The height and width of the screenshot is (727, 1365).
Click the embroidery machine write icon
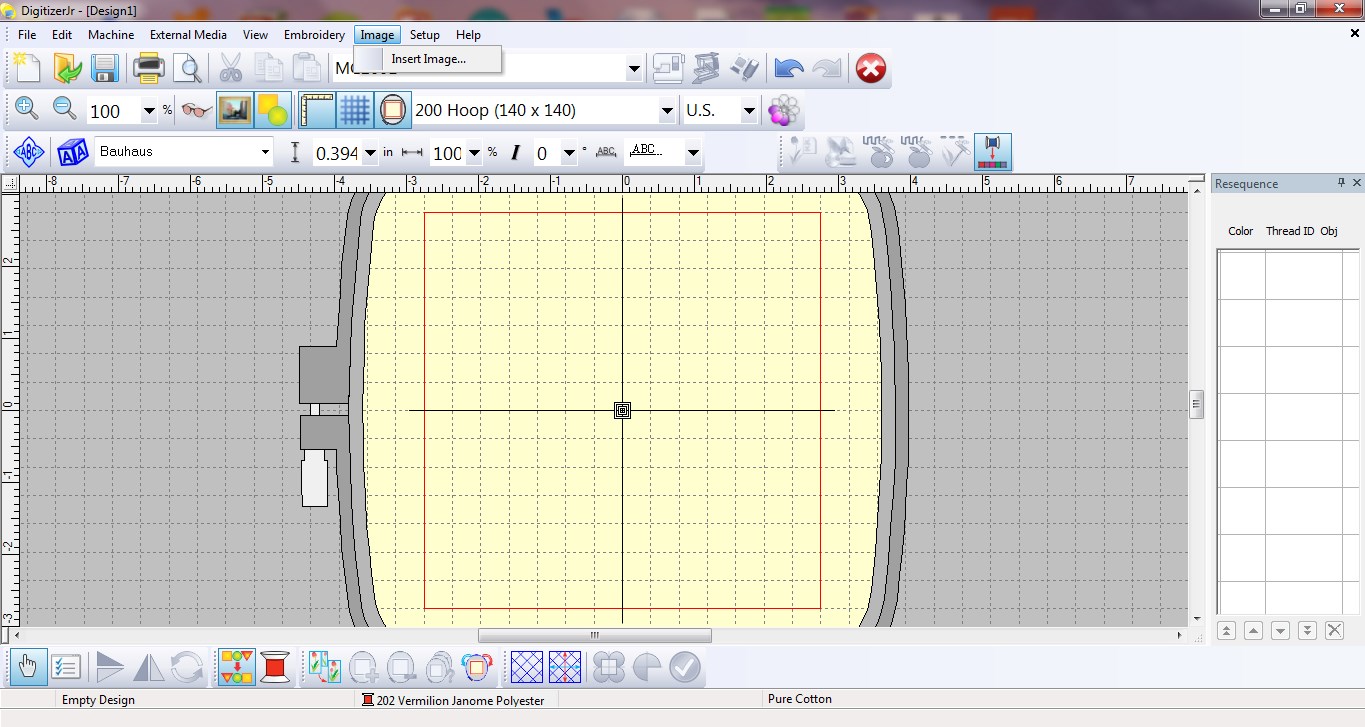coord(706,68)
